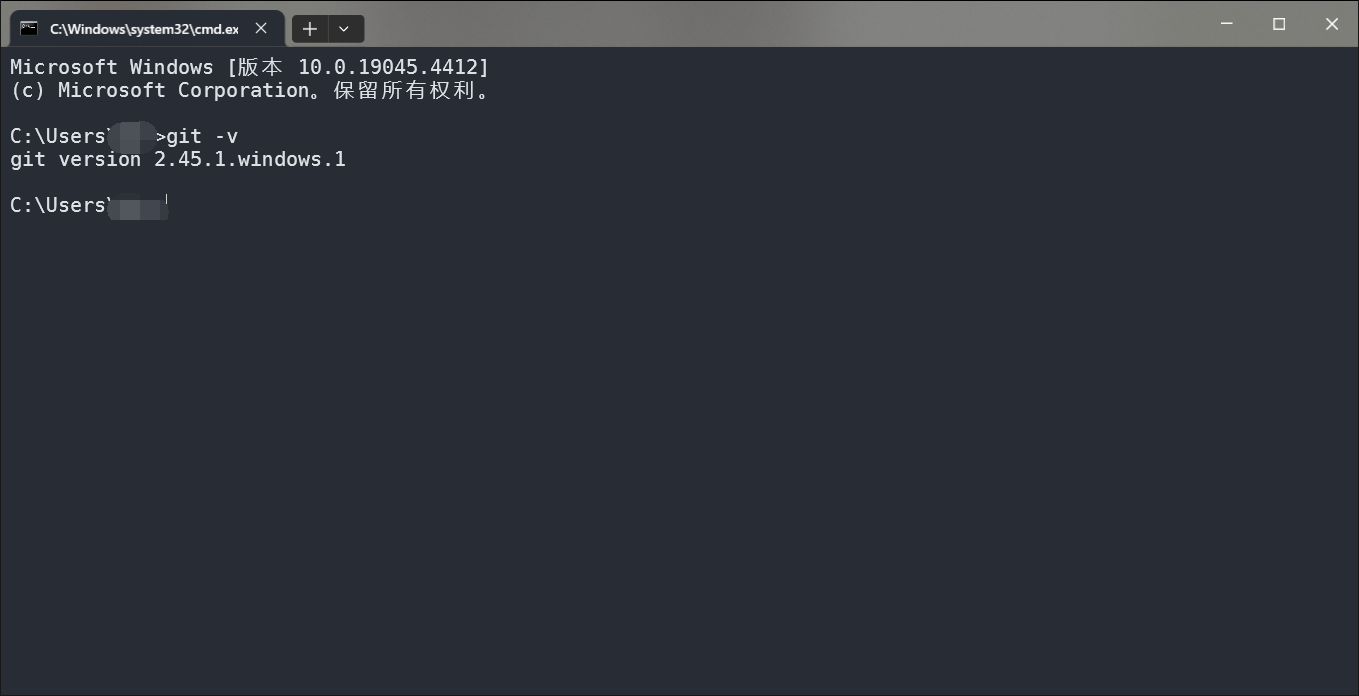Expand the new tab profile dropdown
Viewport: 1359px width, 696px height.
click(x=344, y=29)
